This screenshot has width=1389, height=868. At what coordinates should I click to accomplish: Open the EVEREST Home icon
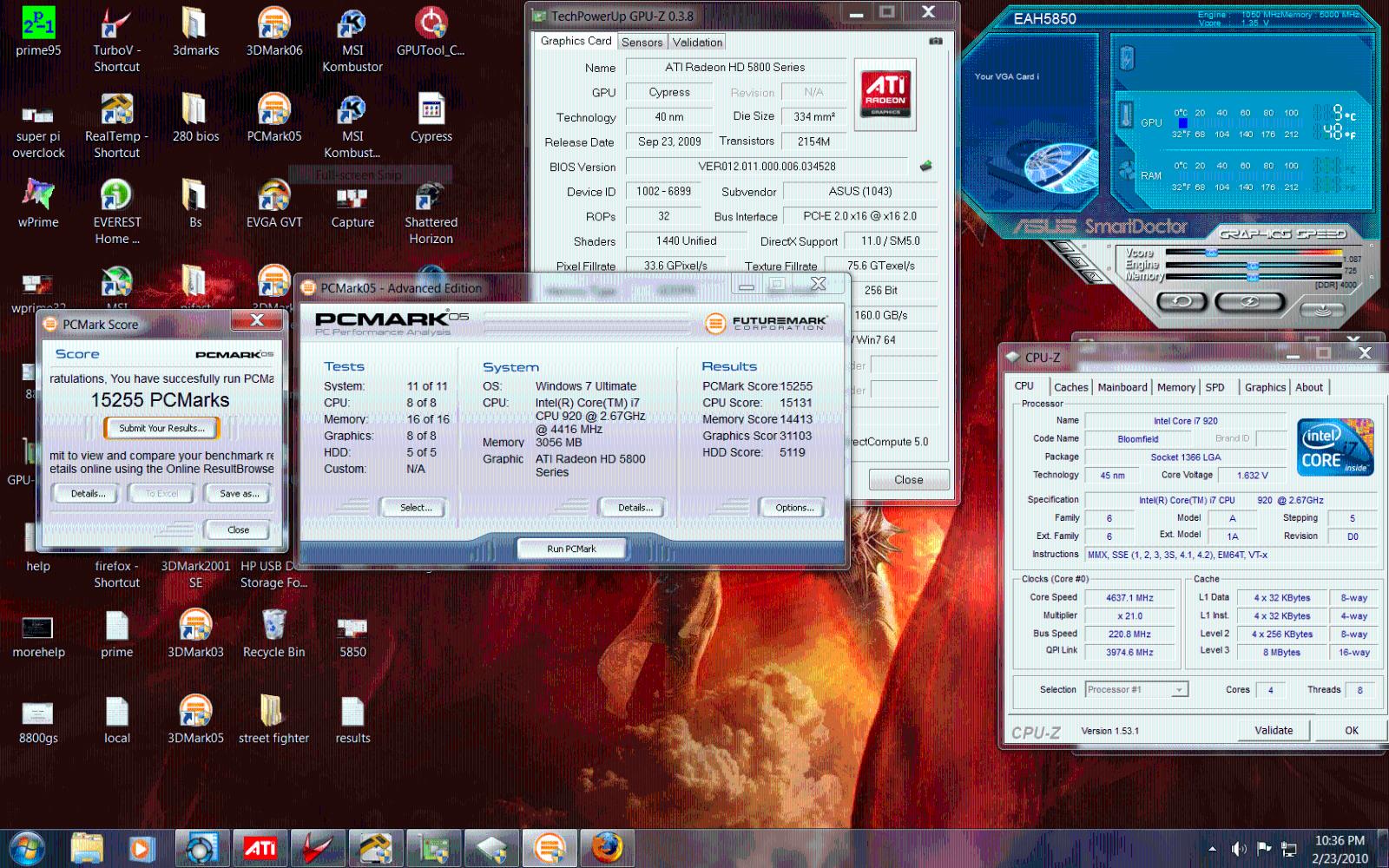point(116,213)
